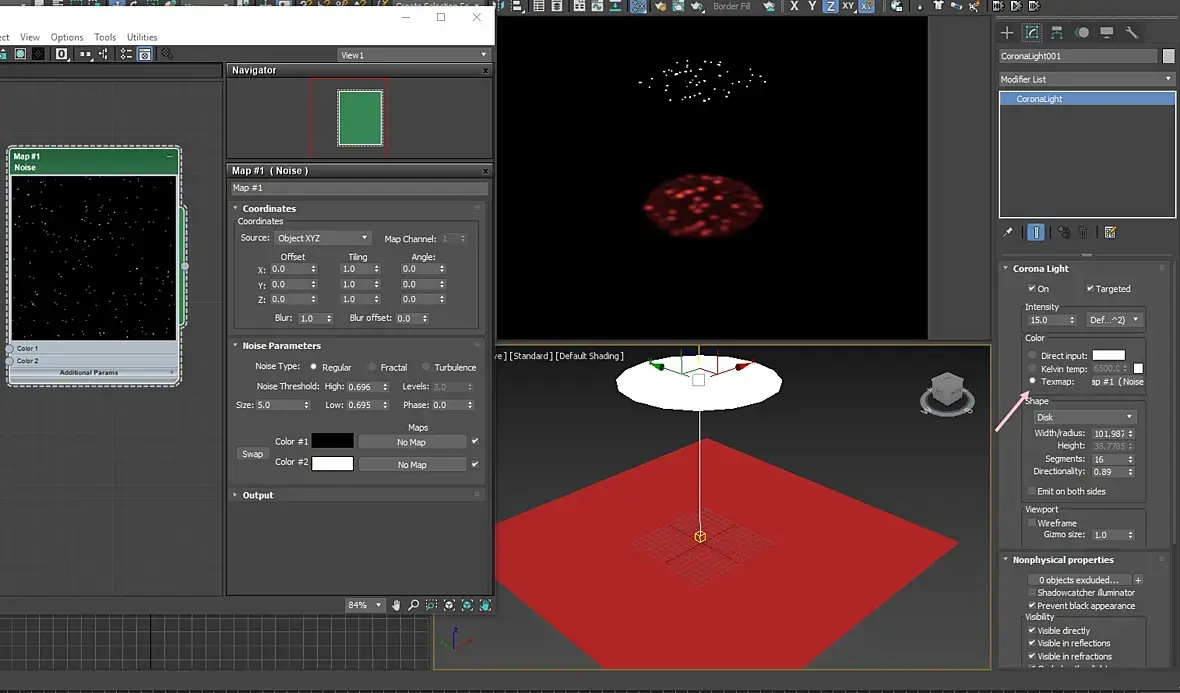The height and width of the screenshot is (693, 1180).
Task: Click the Zoom Region tool icon
Action: click(x=431, y=605)
